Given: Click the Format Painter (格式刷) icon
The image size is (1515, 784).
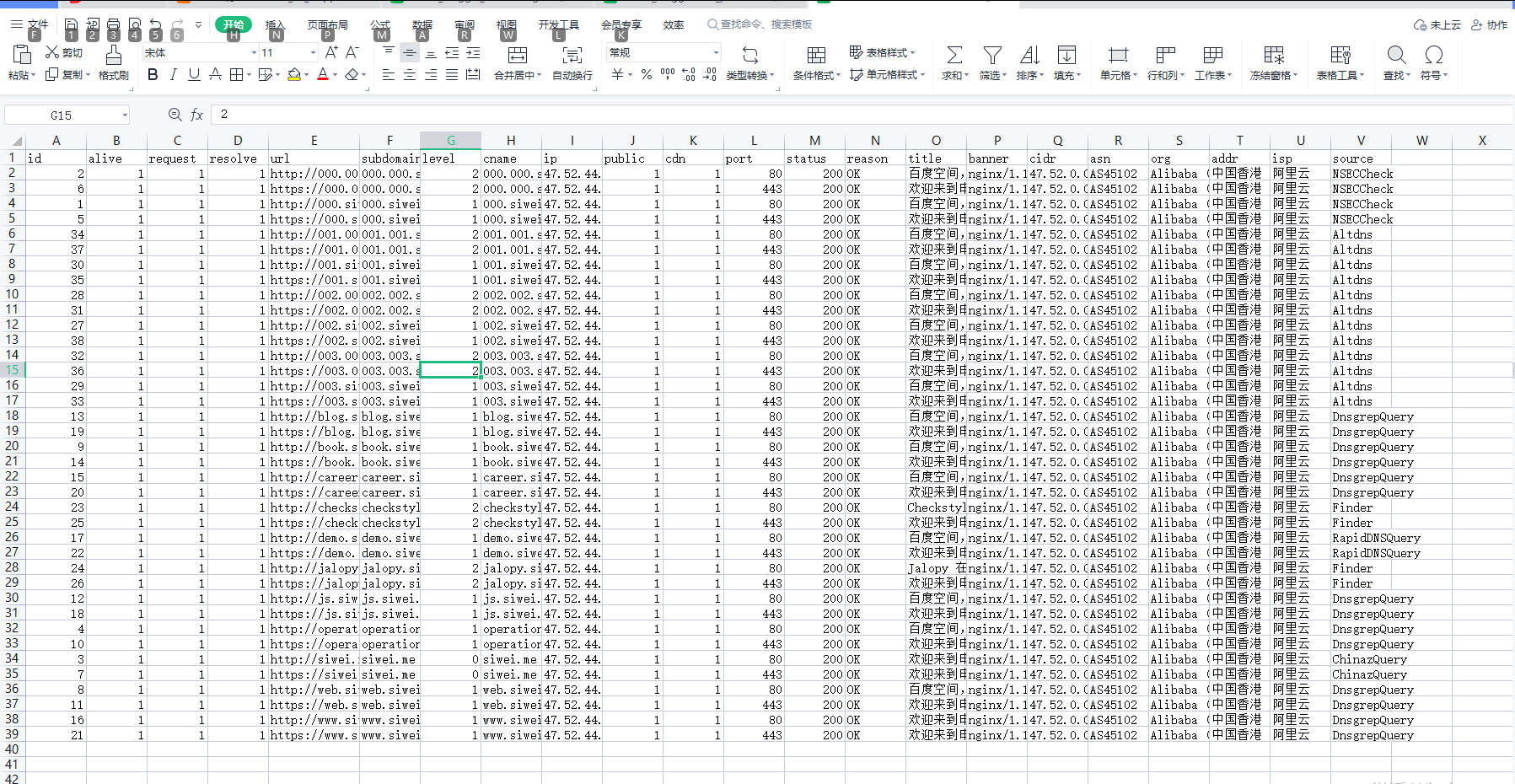Looking at the screenshot, I should (x=113, y=56).
